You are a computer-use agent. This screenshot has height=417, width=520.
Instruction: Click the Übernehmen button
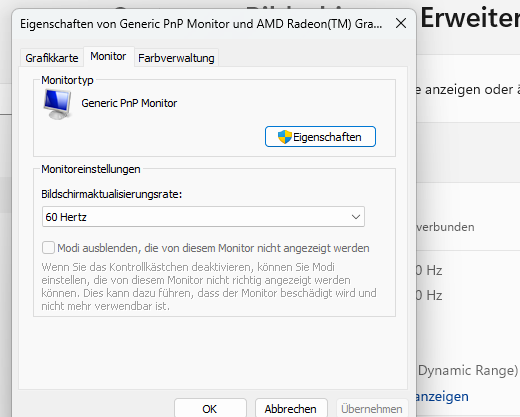(x=372, y=408)
